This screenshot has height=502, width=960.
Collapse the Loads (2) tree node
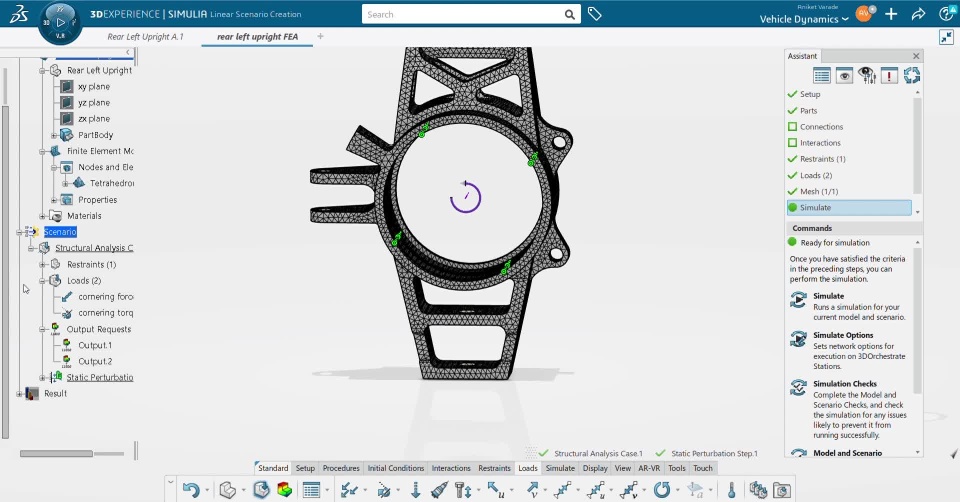tap(42, 280)
